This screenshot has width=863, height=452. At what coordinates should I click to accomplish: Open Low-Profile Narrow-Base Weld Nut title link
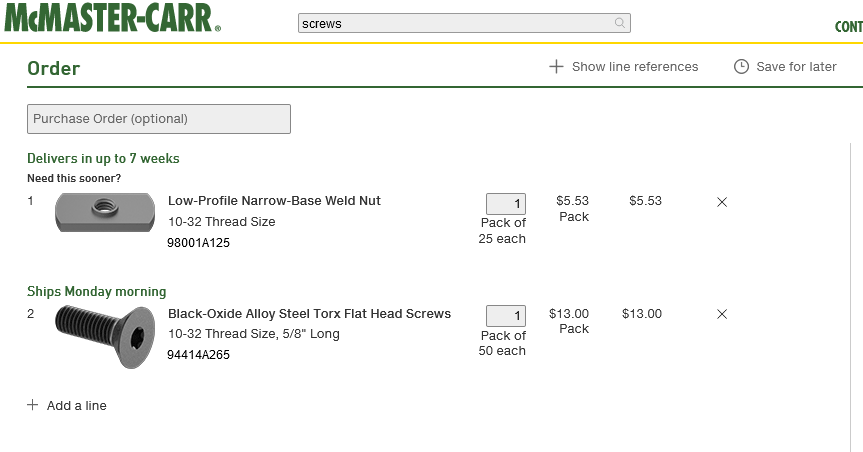click(274, 200)
